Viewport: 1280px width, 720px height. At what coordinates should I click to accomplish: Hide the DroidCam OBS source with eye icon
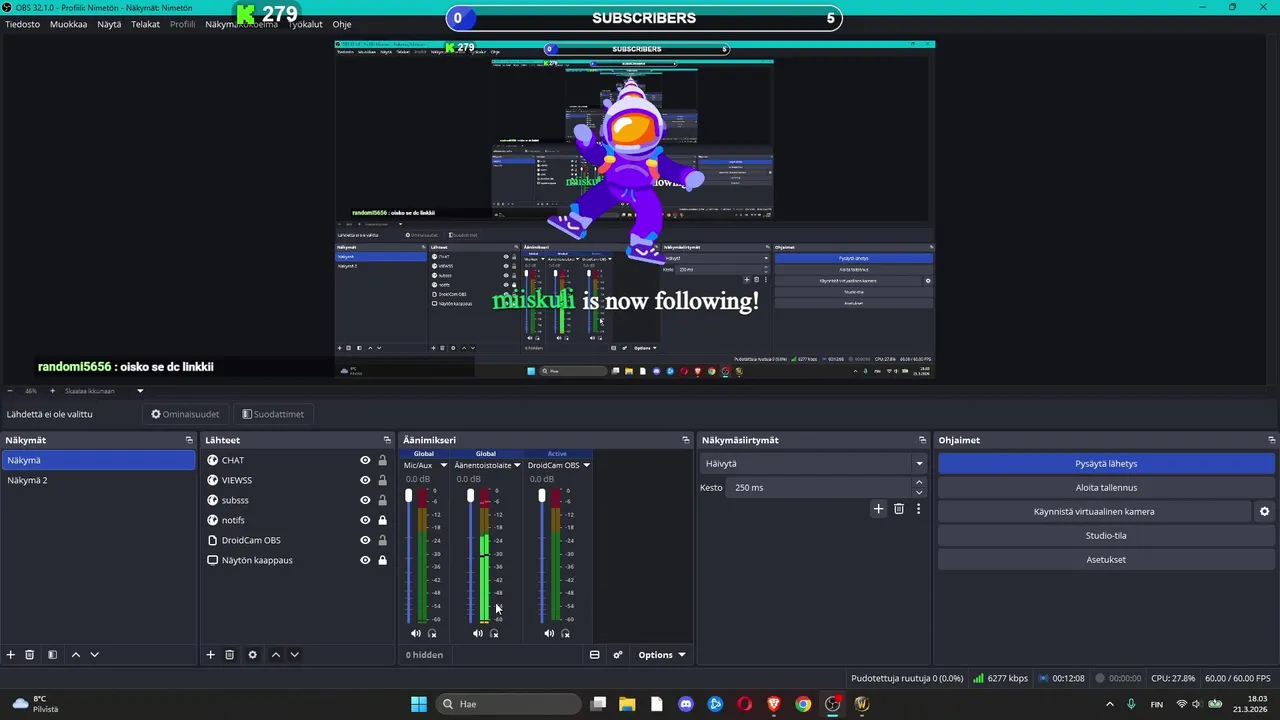(x=365, y=540)
